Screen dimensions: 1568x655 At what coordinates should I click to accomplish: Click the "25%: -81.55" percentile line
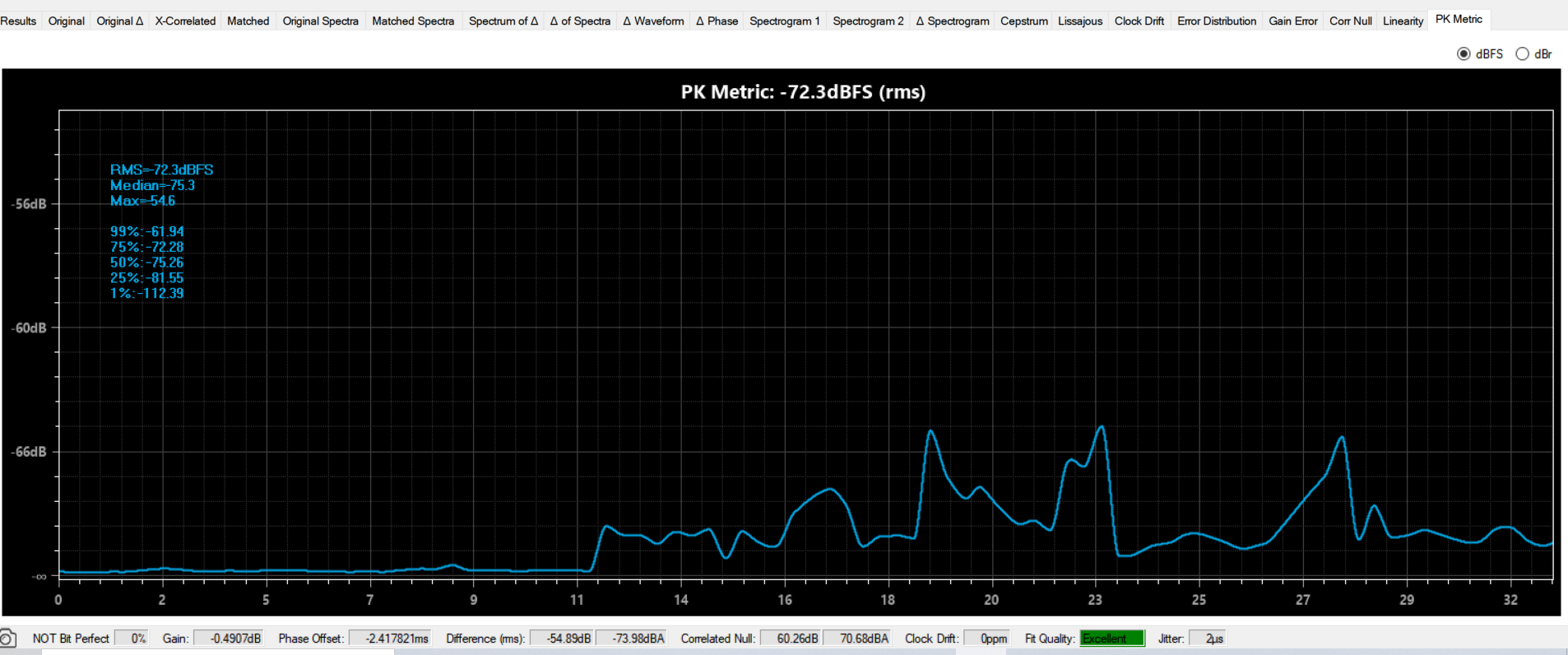click(147, 278)
